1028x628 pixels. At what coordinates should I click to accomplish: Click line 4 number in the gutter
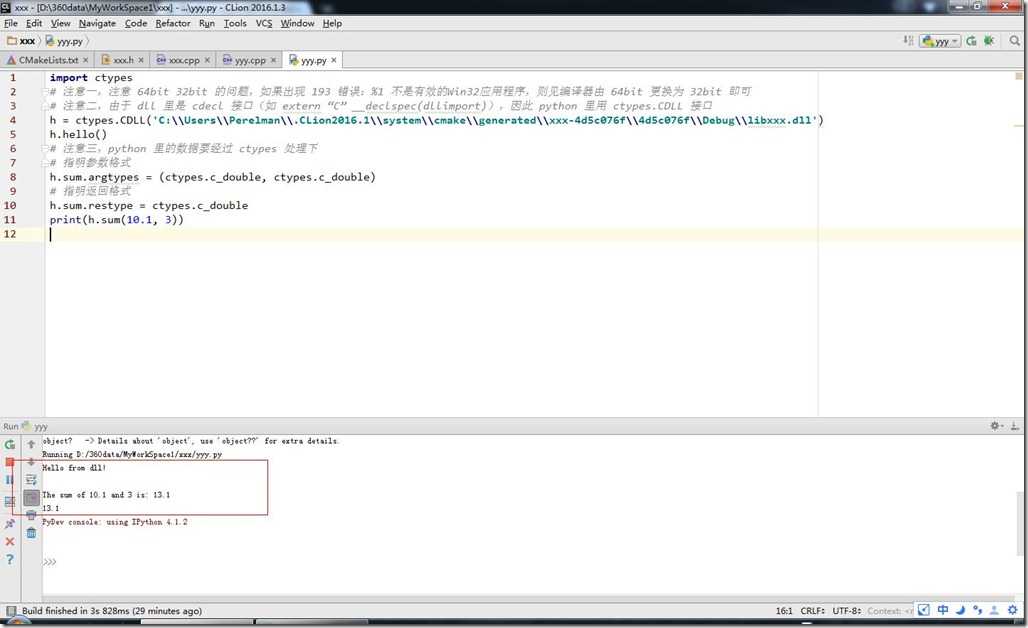pyautogui.click(x=12, y=120)
